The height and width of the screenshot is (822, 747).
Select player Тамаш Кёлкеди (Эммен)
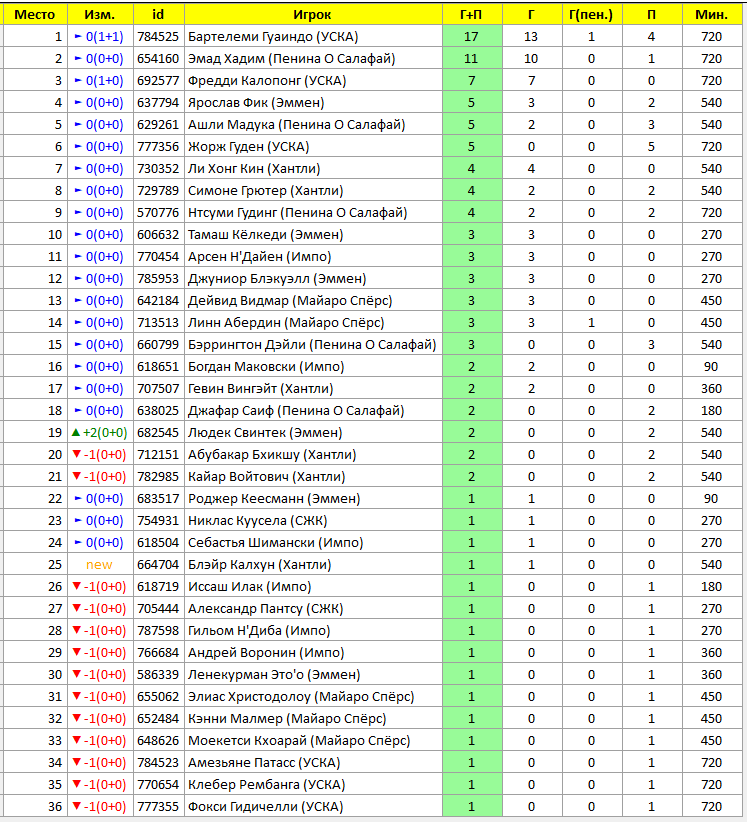(x=266, y=235)
